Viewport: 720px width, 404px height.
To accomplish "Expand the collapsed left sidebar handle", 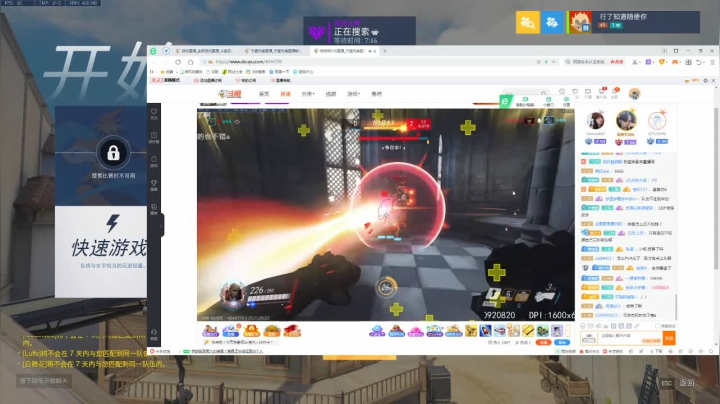I will (x=162, y=225).
